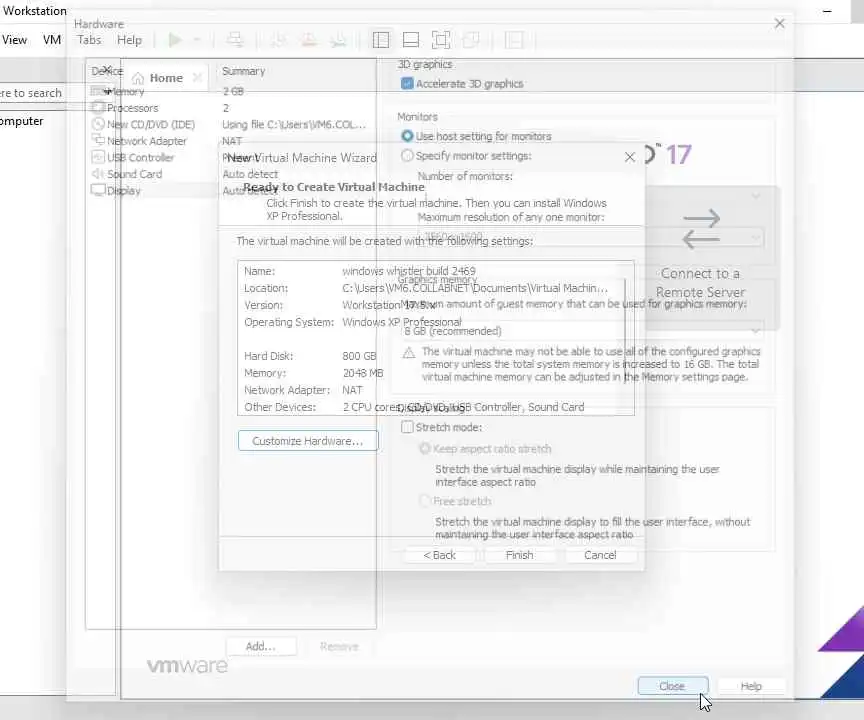Click the '800 GB' hard disk value

(x=359, y=356)
